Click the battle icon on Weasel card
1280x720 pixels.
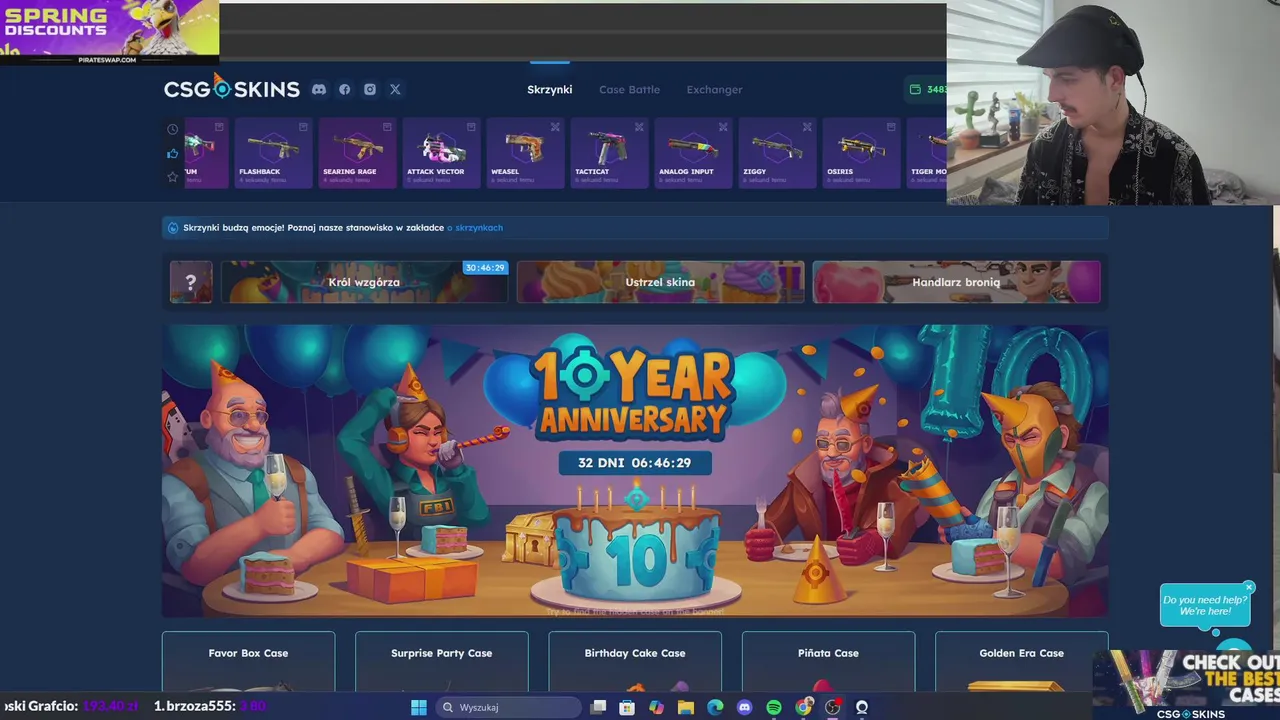pos(555,127)
